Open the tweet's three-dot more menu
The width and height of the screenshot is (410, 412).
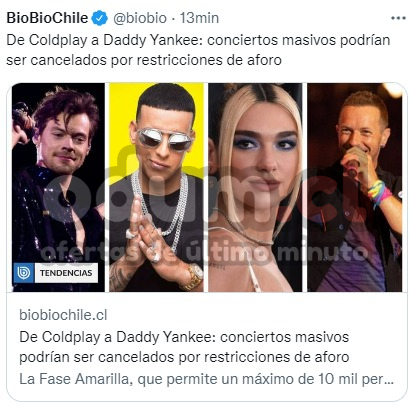coord(398,18)
